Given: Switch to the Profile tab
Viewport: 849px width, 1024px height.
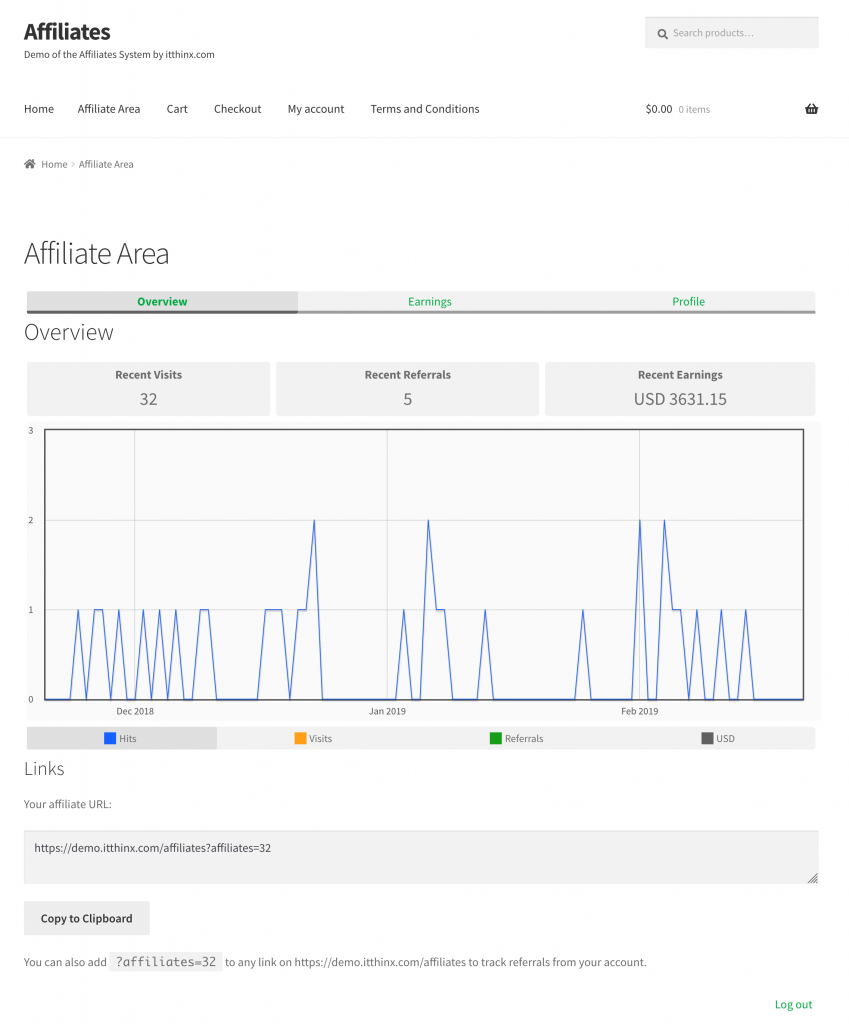Looking at the screenshot, I should 688,302.
